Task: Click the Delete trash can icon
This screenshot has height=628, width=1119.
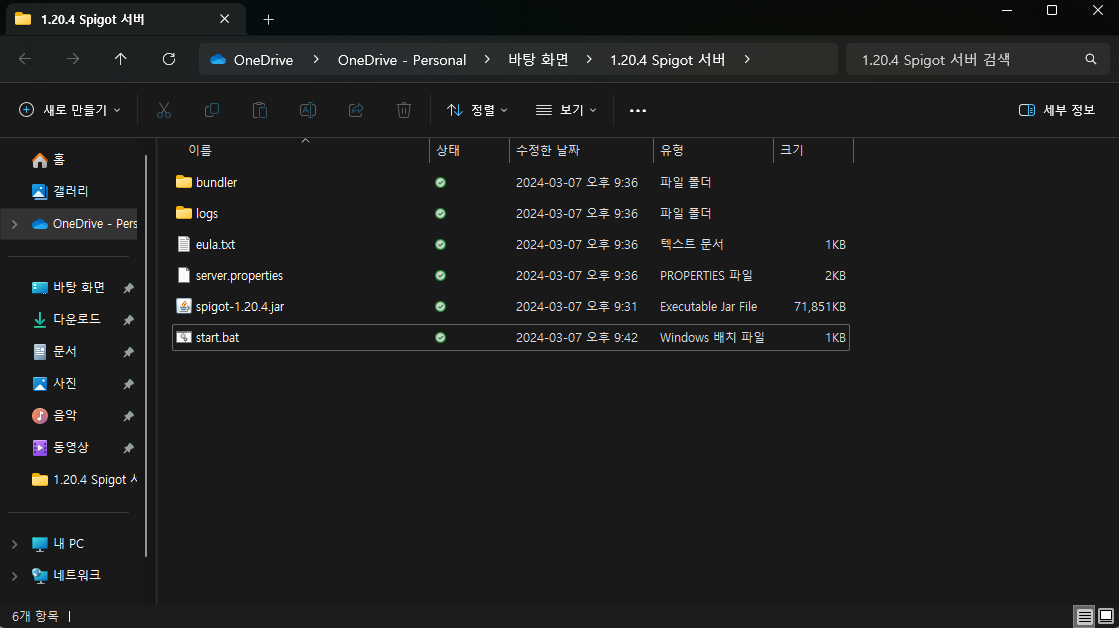Action: (404, 110)
